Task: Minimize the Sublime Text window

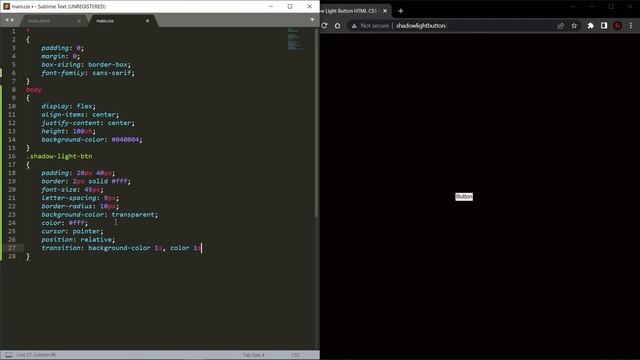Action: pyautogui.click(x=271, y=7)
